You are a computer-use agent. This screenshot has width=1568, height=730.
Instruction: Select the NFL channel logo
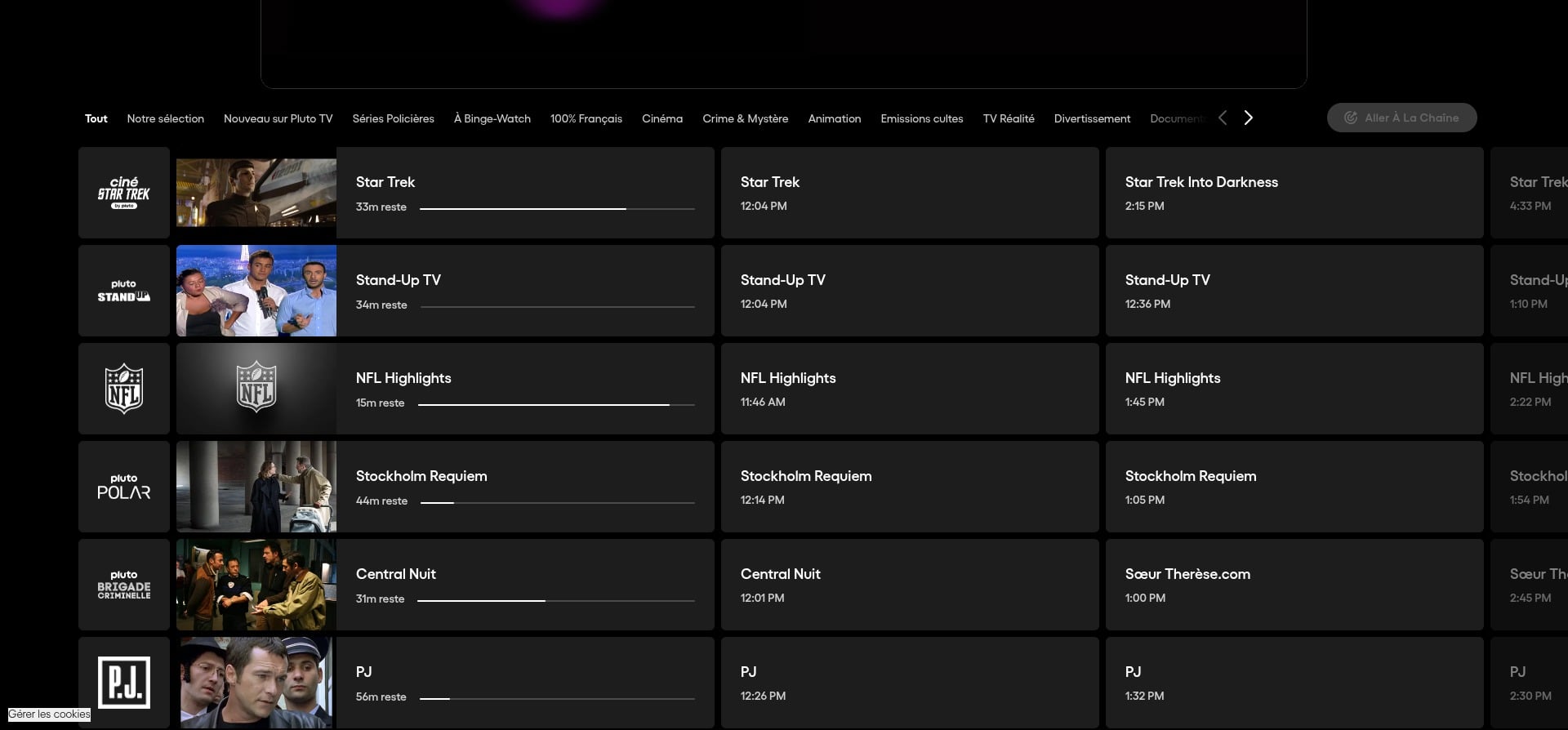point(124,389)
